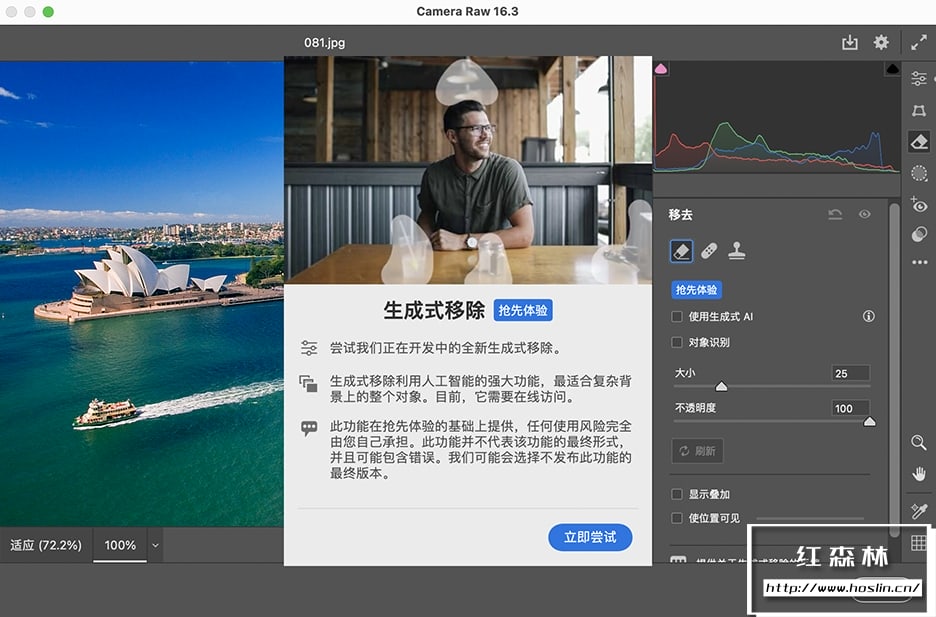Viewport: 936px width, 617px height.
Task: Toggle visibility eye in 移去 panel
Action: pos(865,214)
